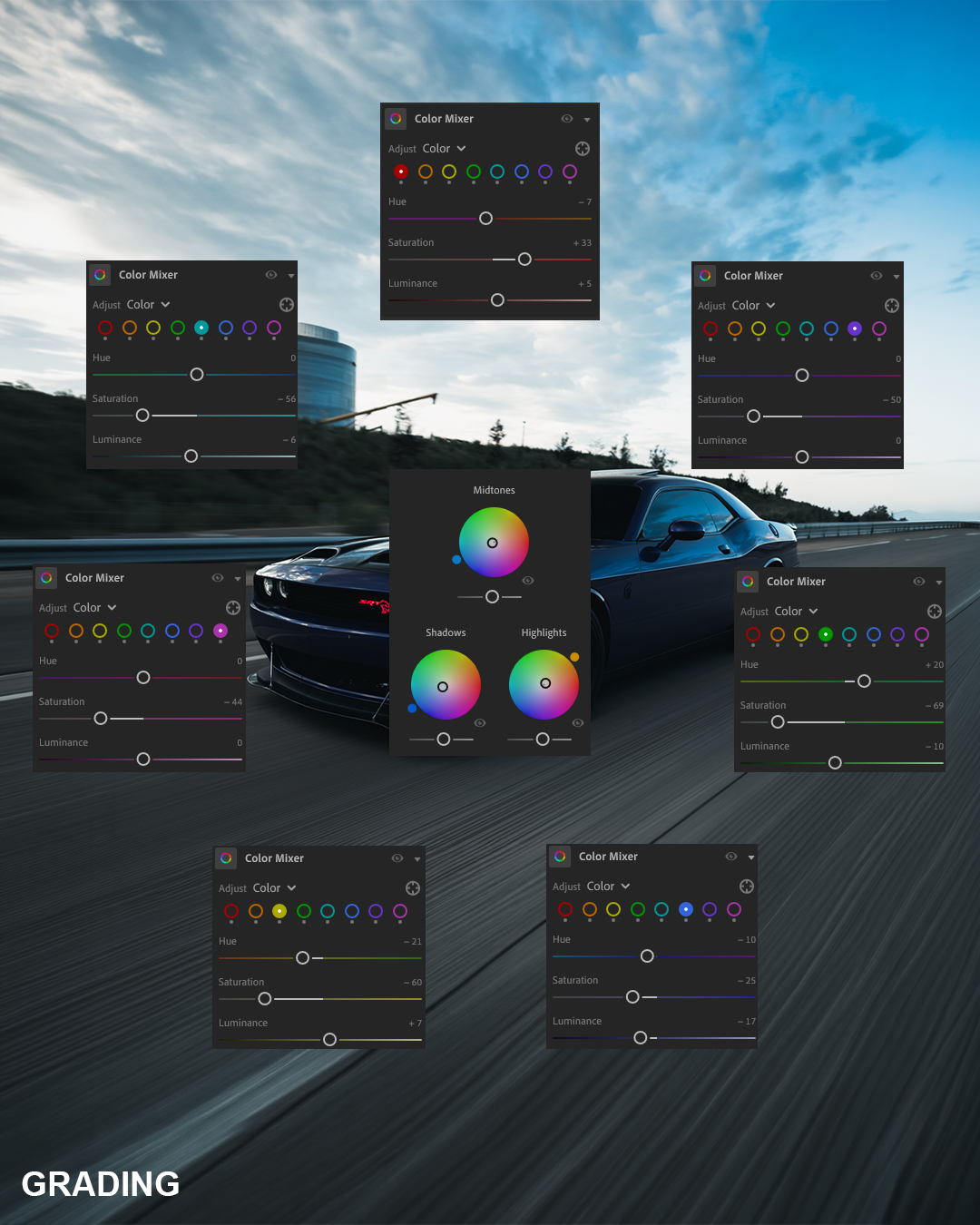980x1225 pixels.
Task: Open Adjust Color dropdown in the Hue -7 panel
Action: 444,149
